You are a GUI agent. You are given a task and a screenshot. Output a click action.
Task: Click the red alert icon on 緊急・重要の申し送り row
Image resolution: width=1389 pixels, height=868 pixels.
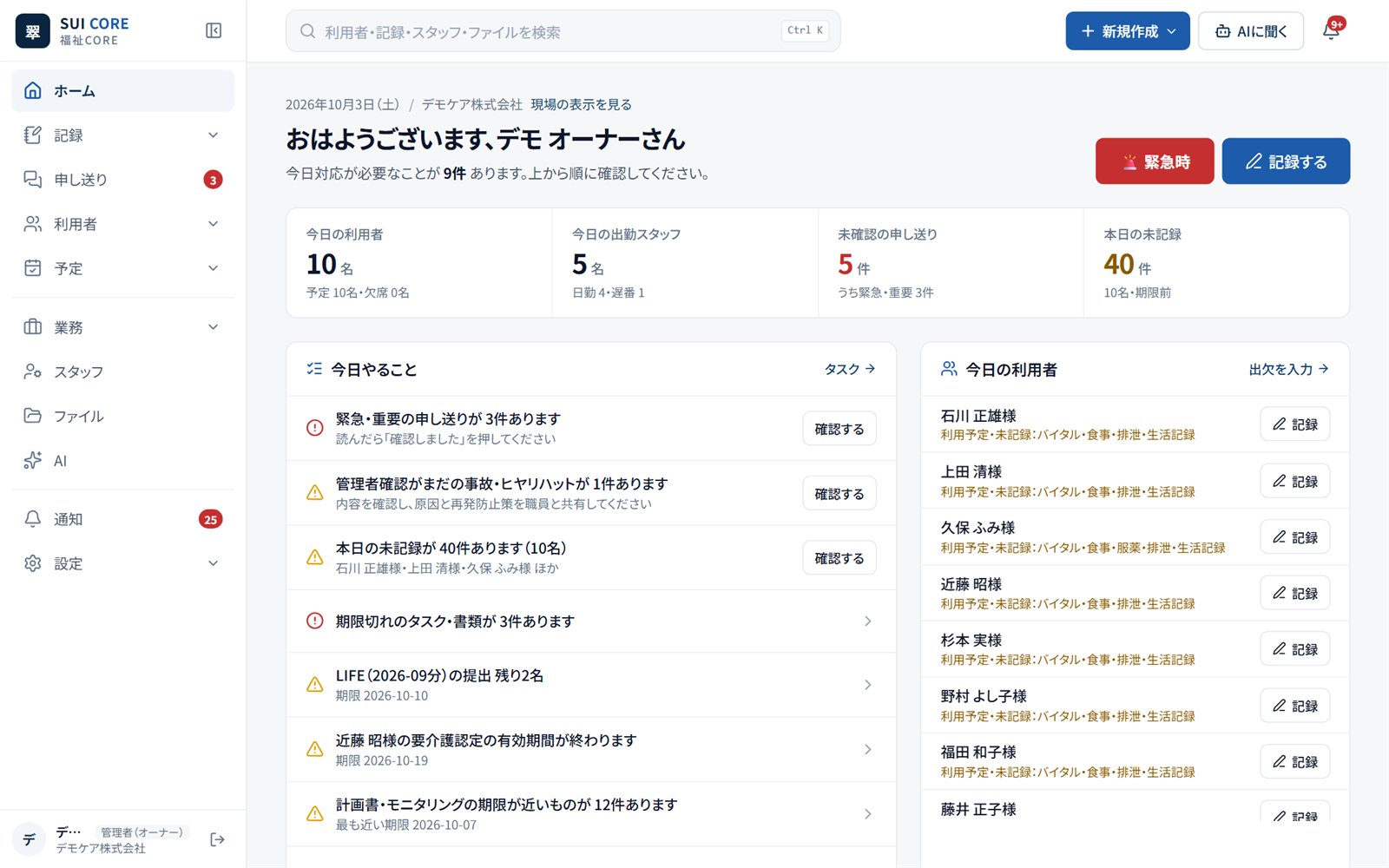[315, 428]
